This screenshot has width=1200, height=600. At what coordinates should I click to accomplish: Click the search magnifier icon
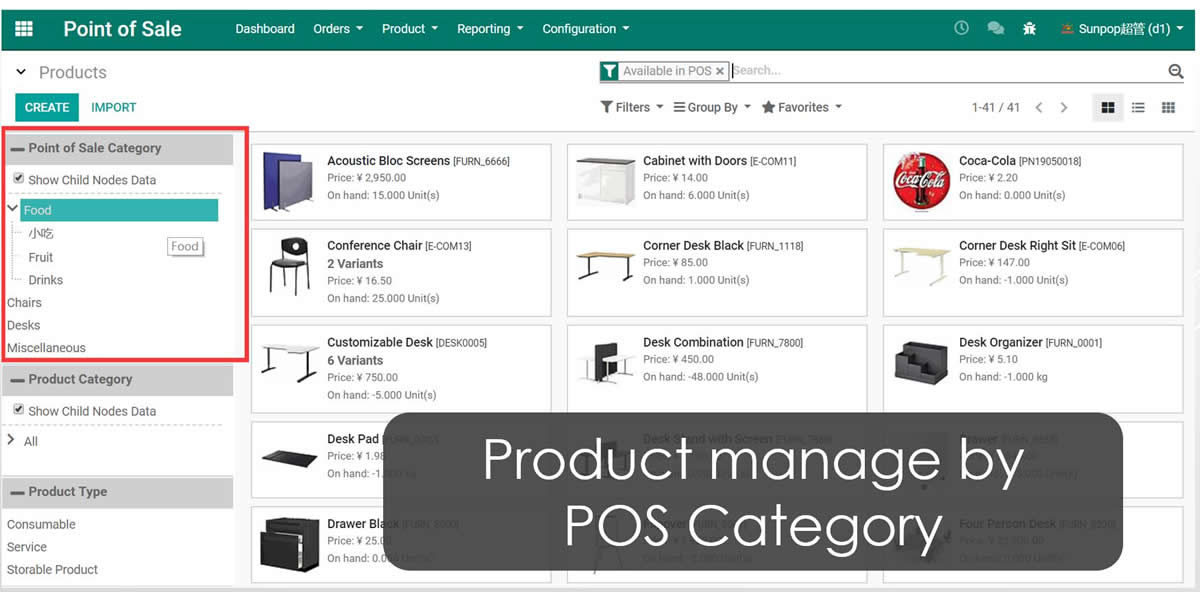(1176, 71)
